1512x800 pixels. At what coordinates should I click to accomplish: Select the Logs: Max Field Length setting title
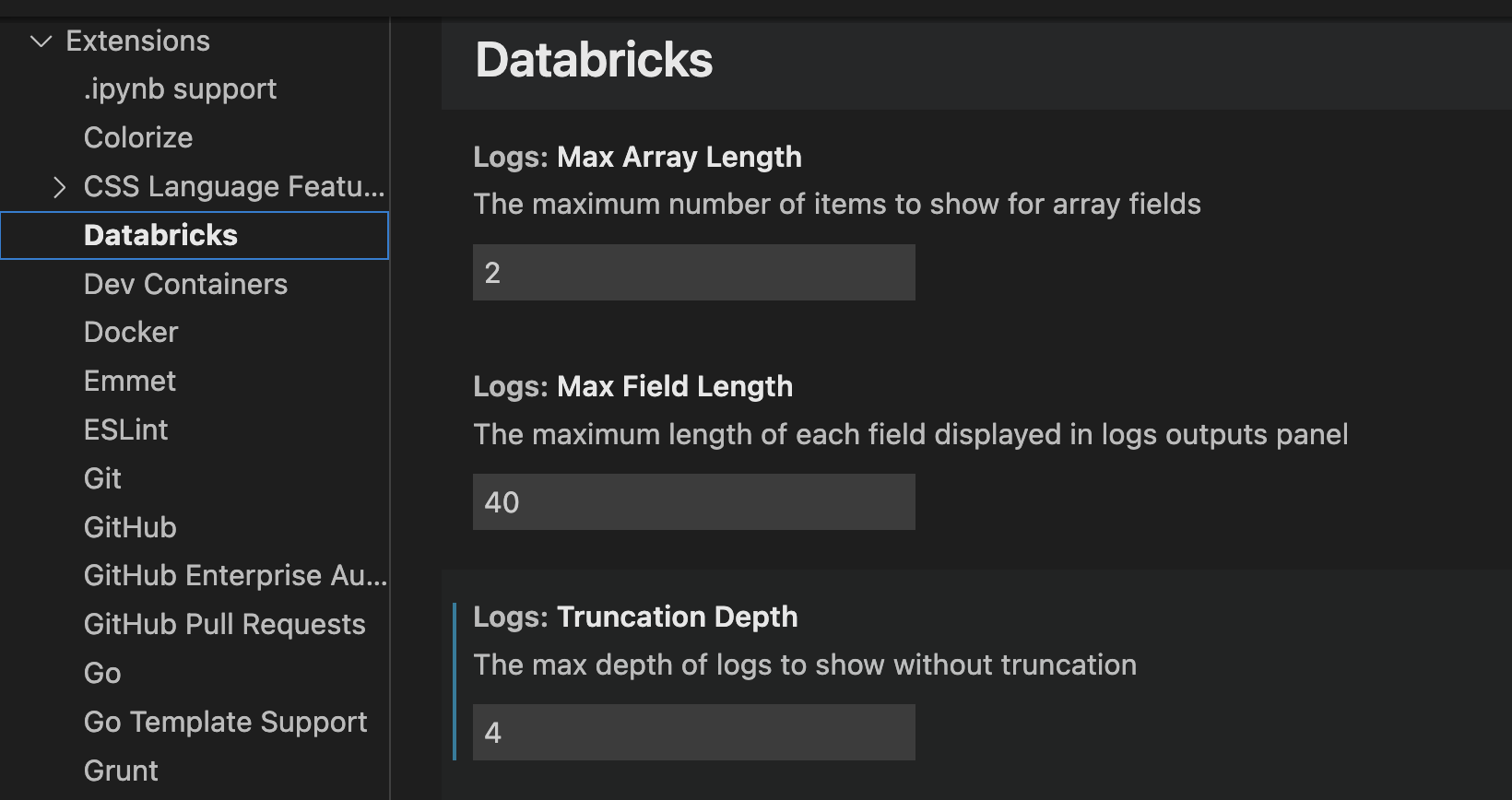[632, 387]
